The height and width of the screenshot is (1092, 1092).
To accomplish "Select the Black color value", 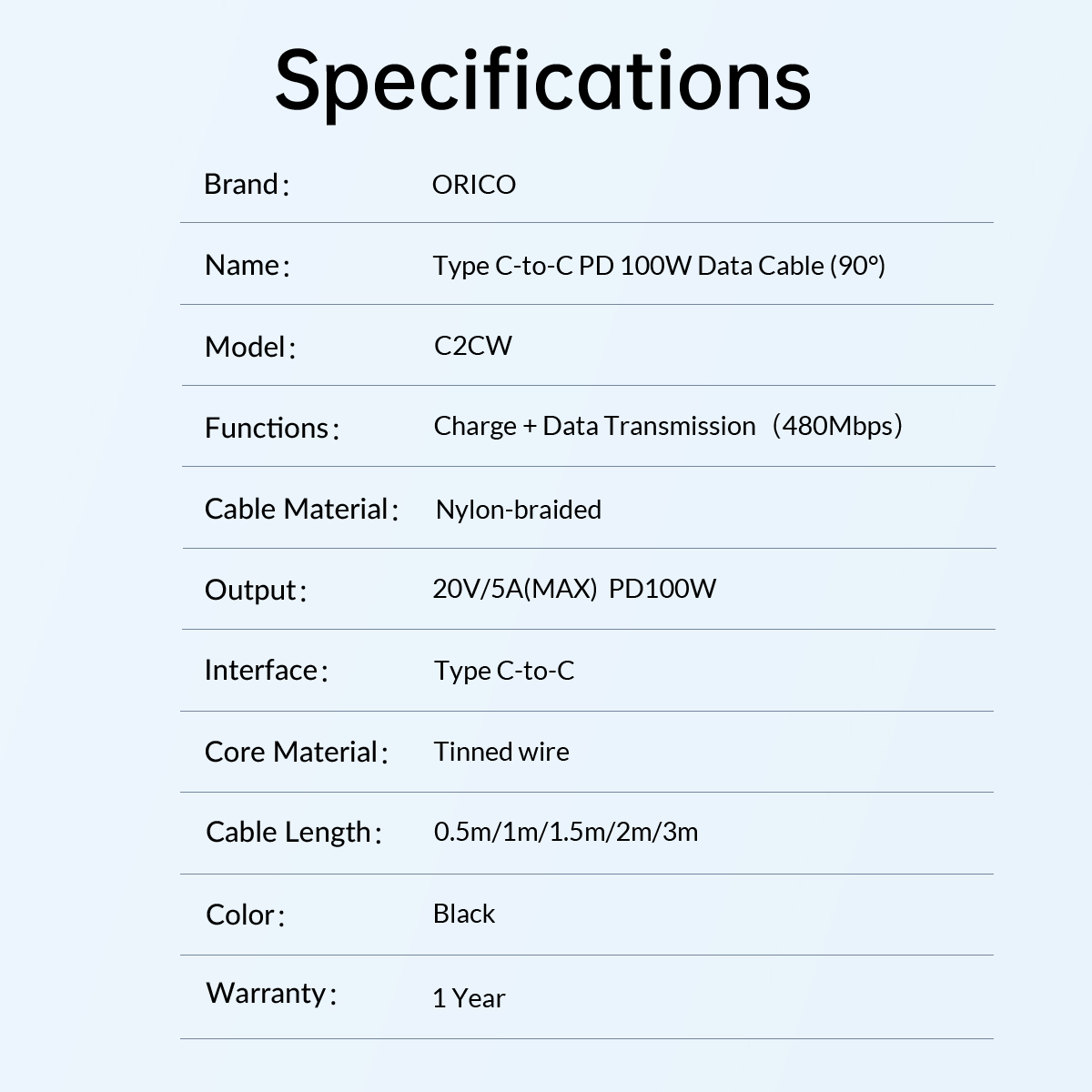I will click(x=464, y=914).
